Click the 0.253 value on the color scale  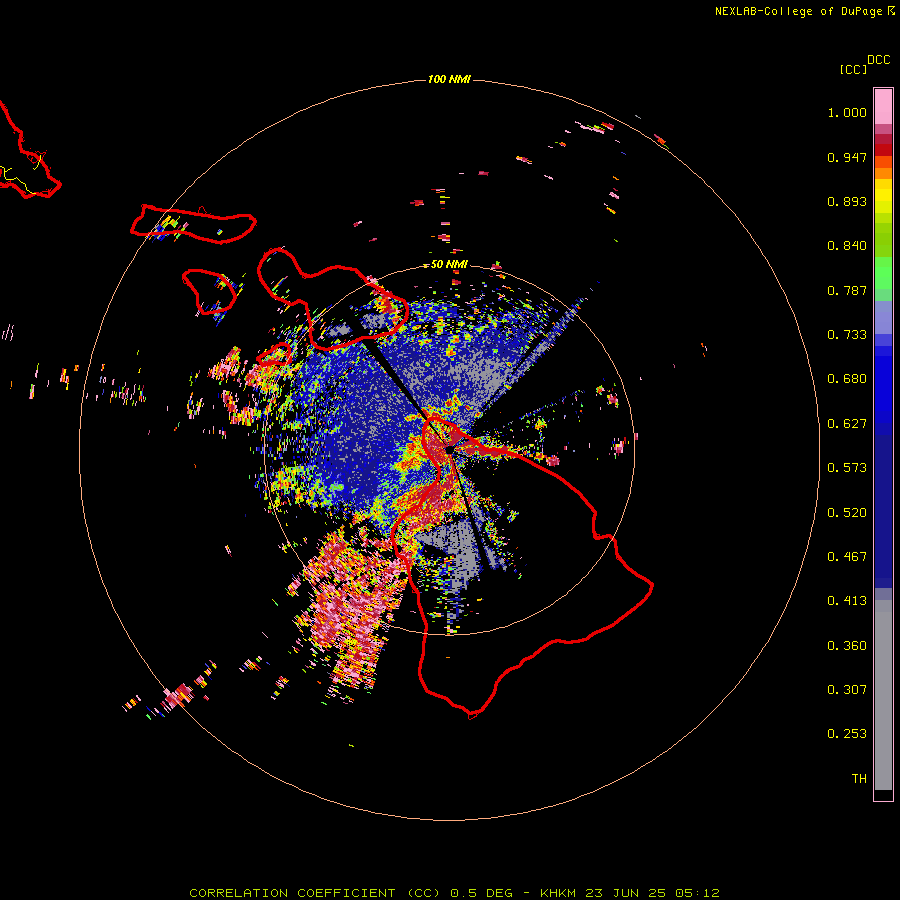click(x=847, y=734)
